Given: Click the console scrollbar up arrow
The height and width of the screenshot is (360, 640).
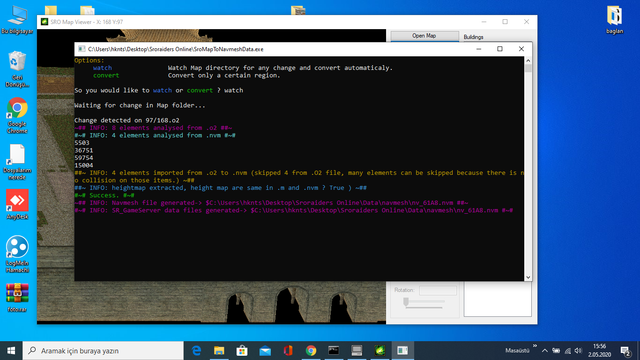Looking at the screenshot, I should tap(528, 61).
